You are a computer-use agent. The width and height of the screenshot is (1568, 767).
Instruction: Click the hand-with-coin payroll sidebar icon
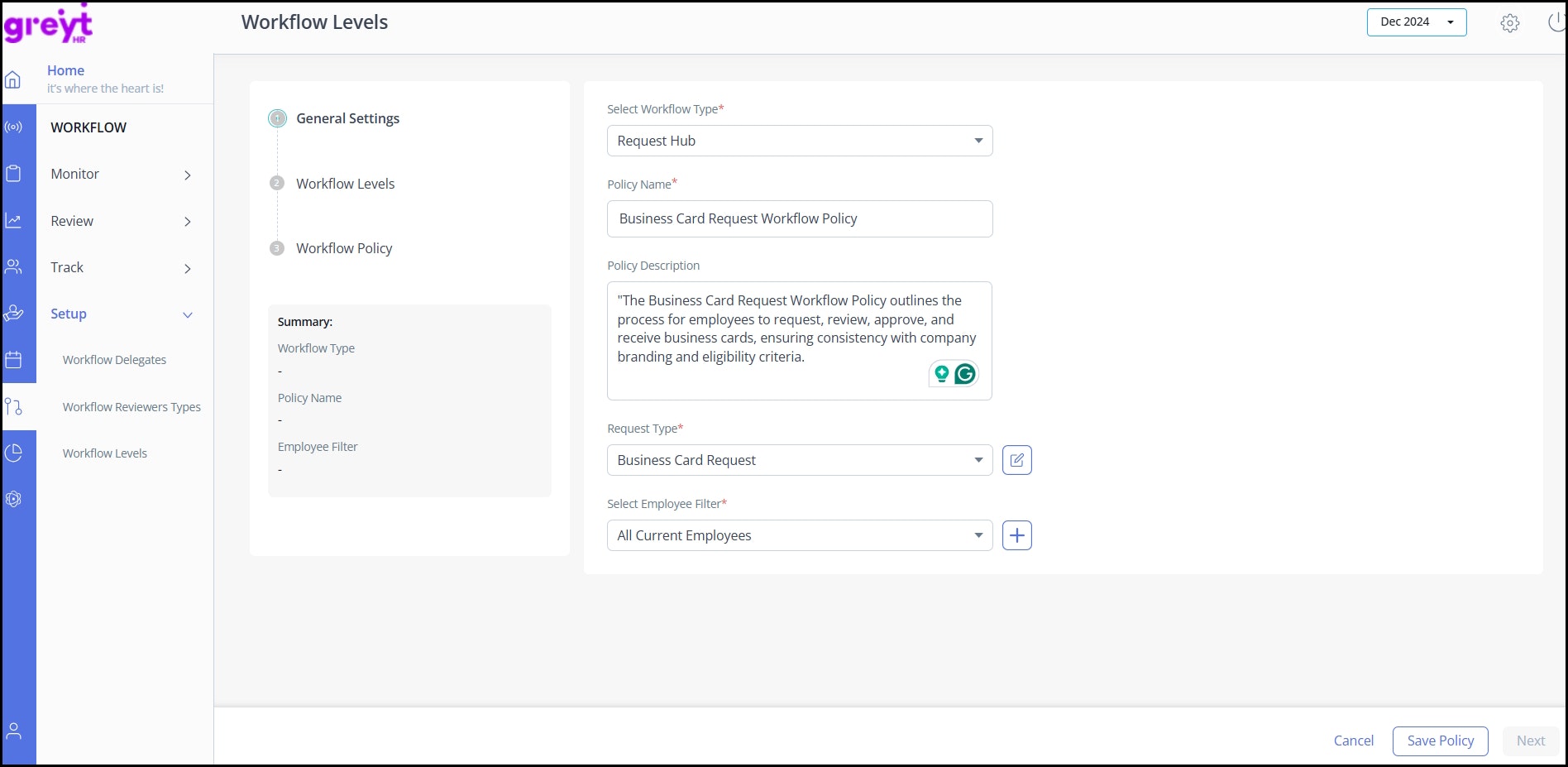point(13,313)
